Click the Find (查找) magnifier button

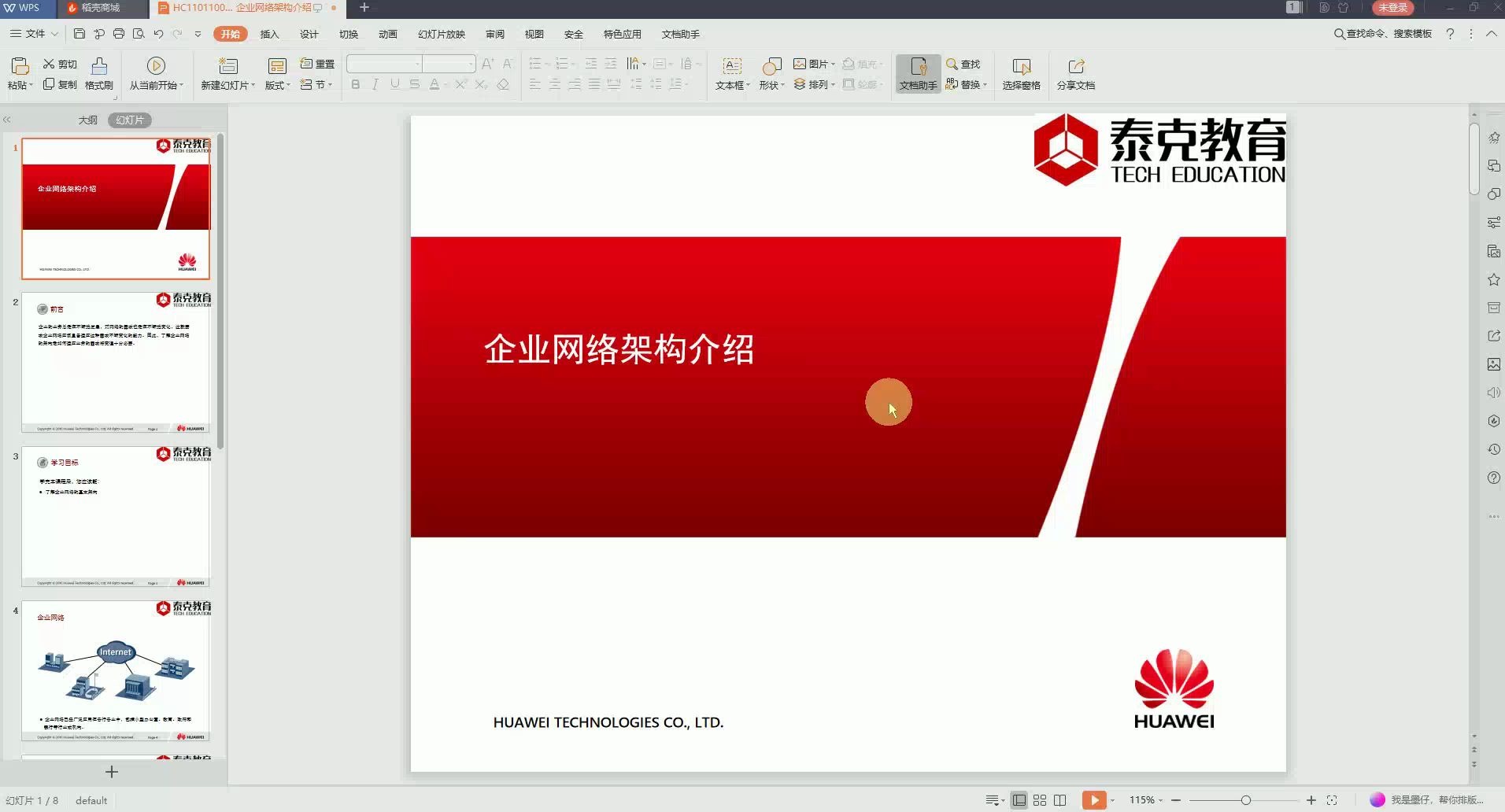(x=963, y=64)
